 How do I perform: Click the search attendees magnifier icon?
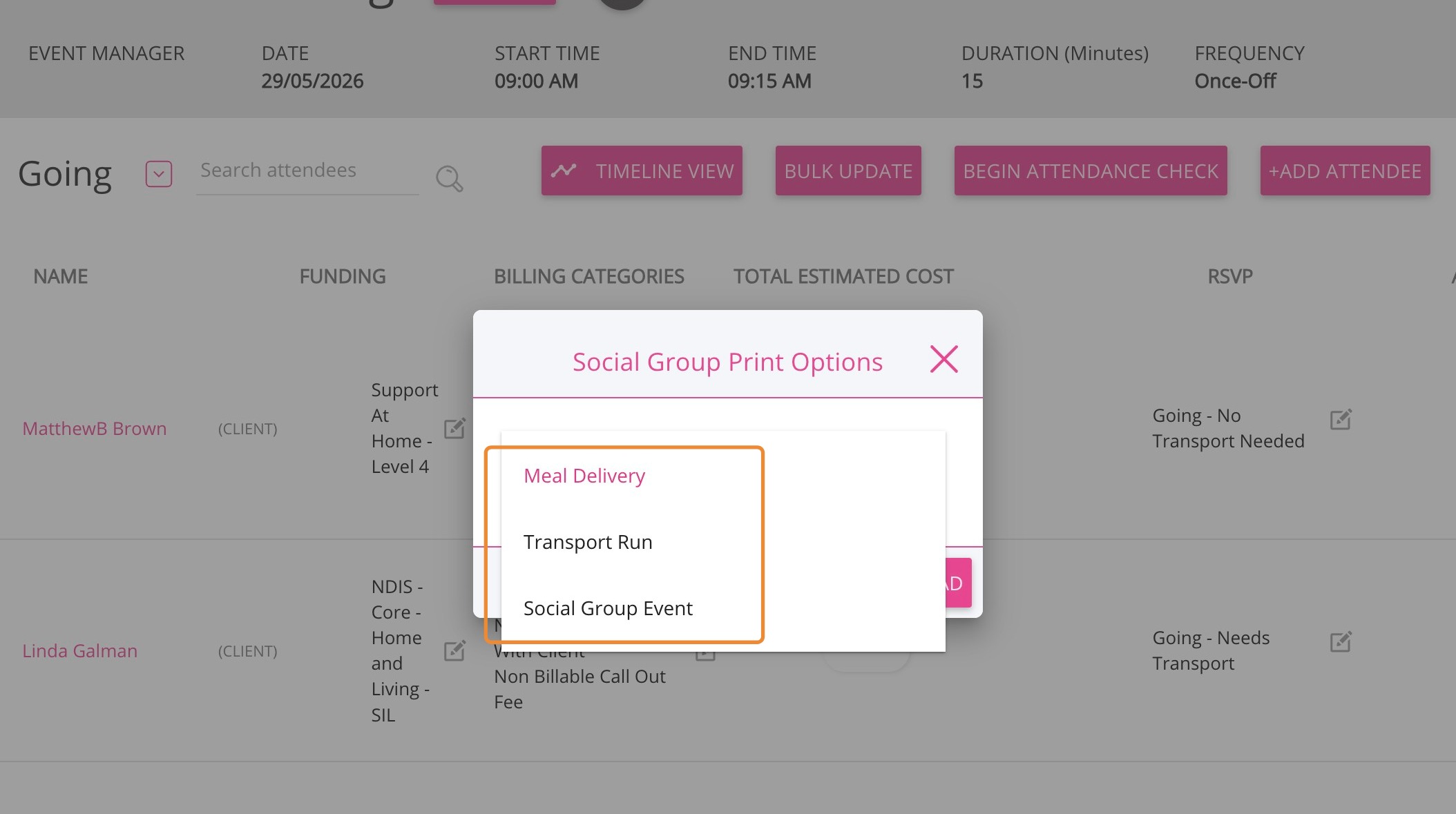click(449, 178)
